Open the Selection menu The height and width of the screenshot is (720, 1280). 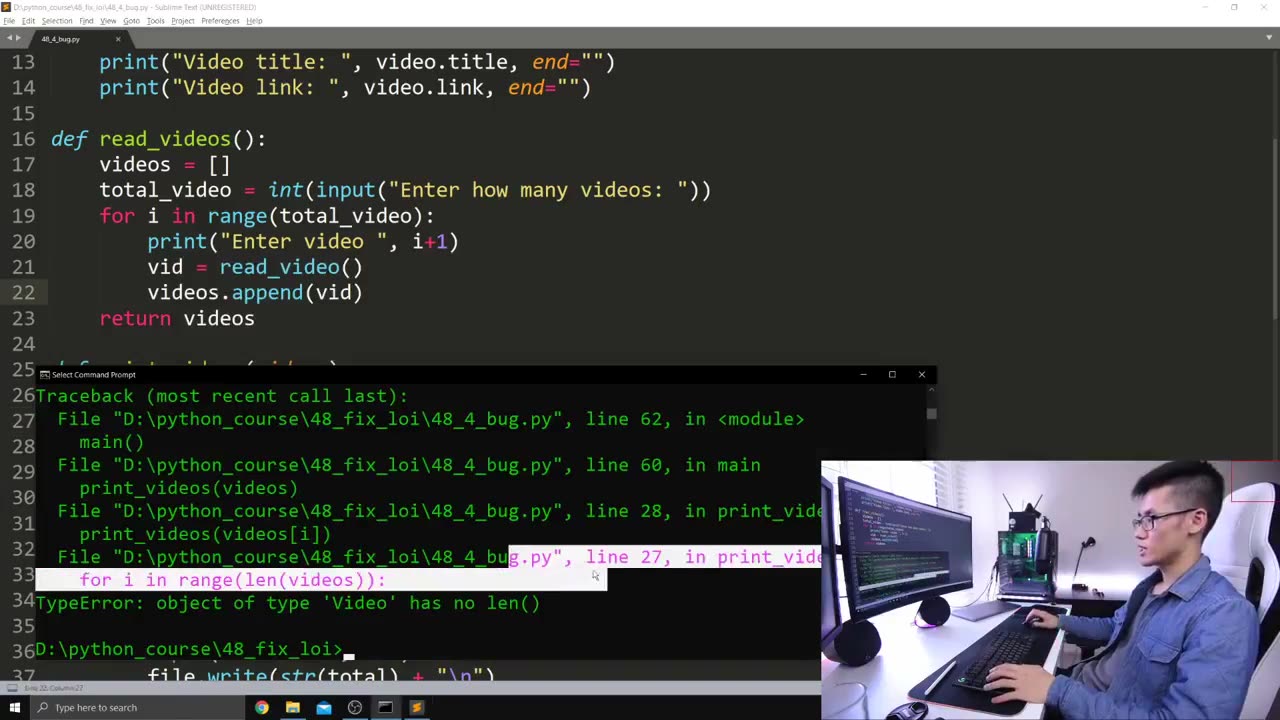pos(56,20)
